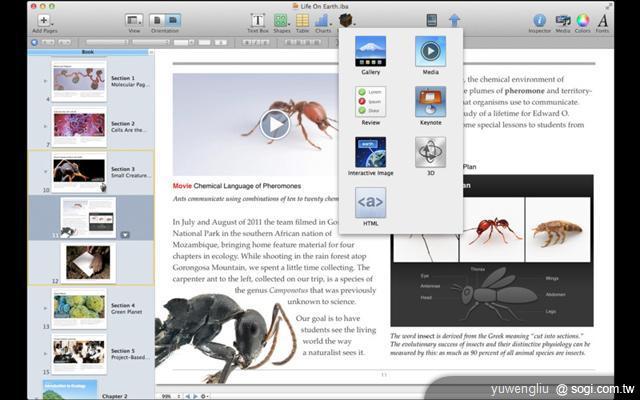Image resolution: width=640 pixels, height=400 pixels.
Task: Play the ant movie
Action: tap(275, 124)
